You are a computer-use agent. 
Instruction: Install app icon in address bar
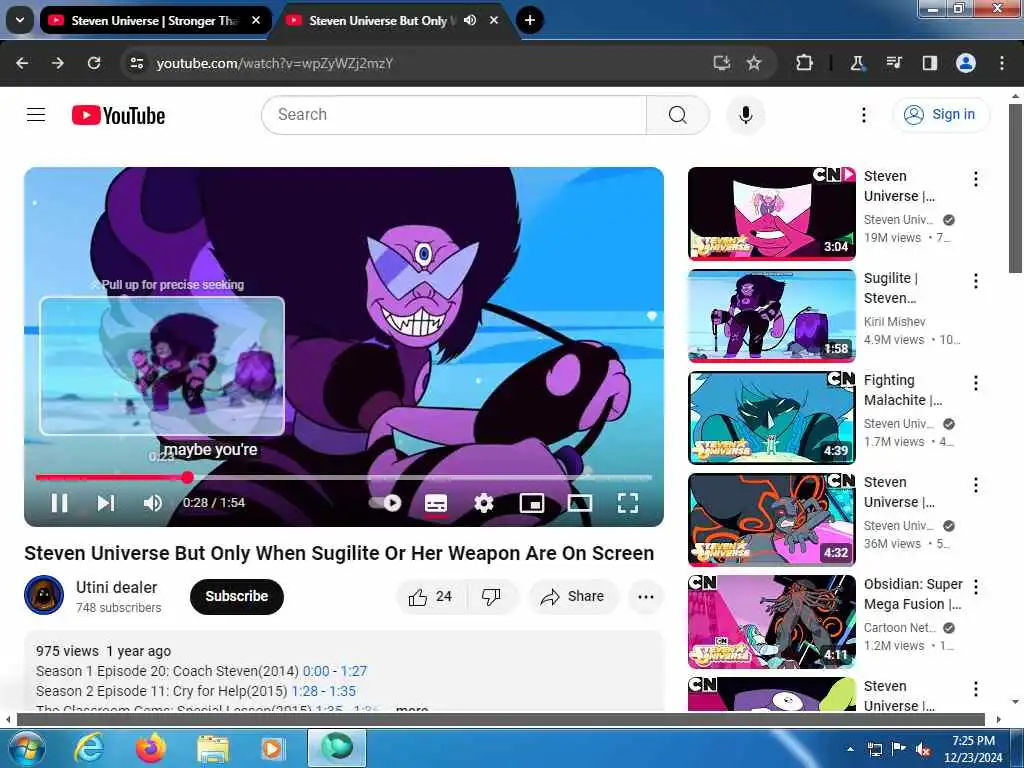721,63
